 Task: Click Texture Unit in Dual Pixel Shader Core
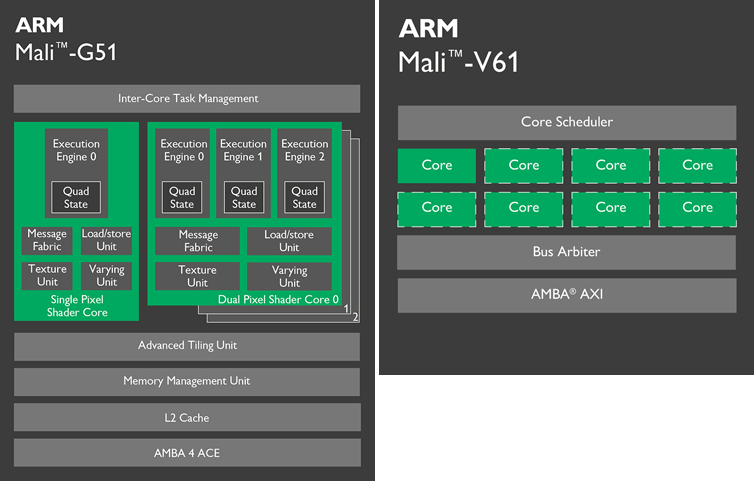pyautogui.click(x=198, y=276)
